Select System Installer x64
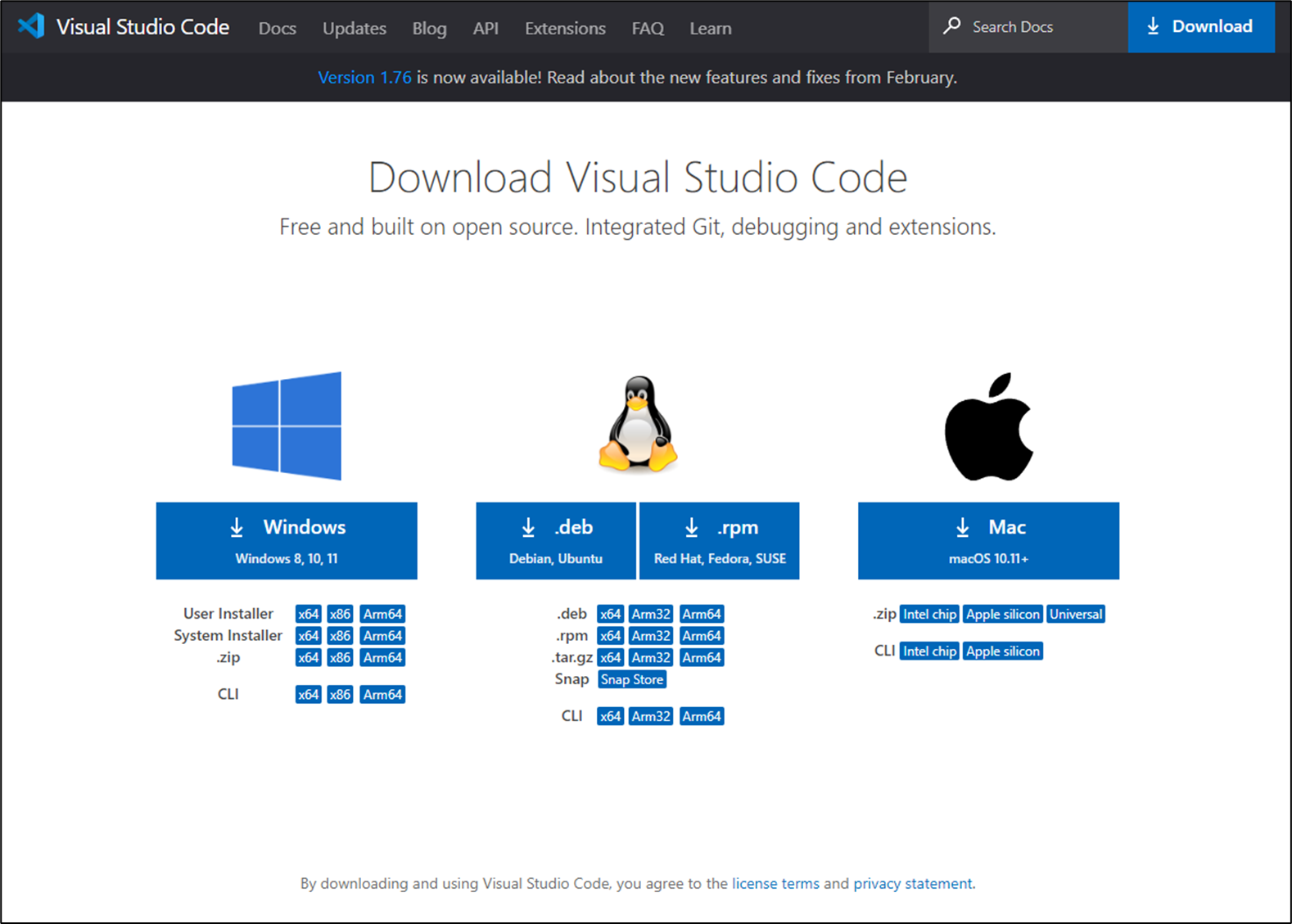Viewport: 1292px width, 924px height. click(309, 636)
